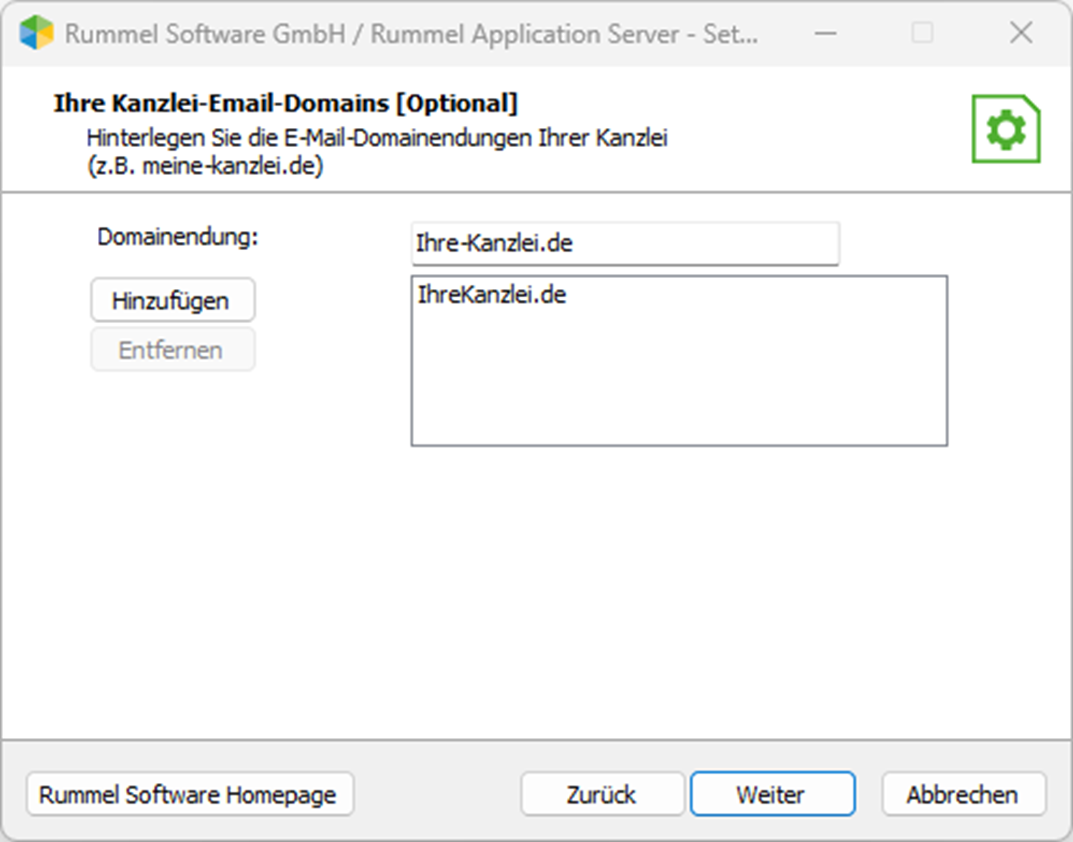Click the Domainendung label text
Screen dimensions: 1073x842
[178, 237]
